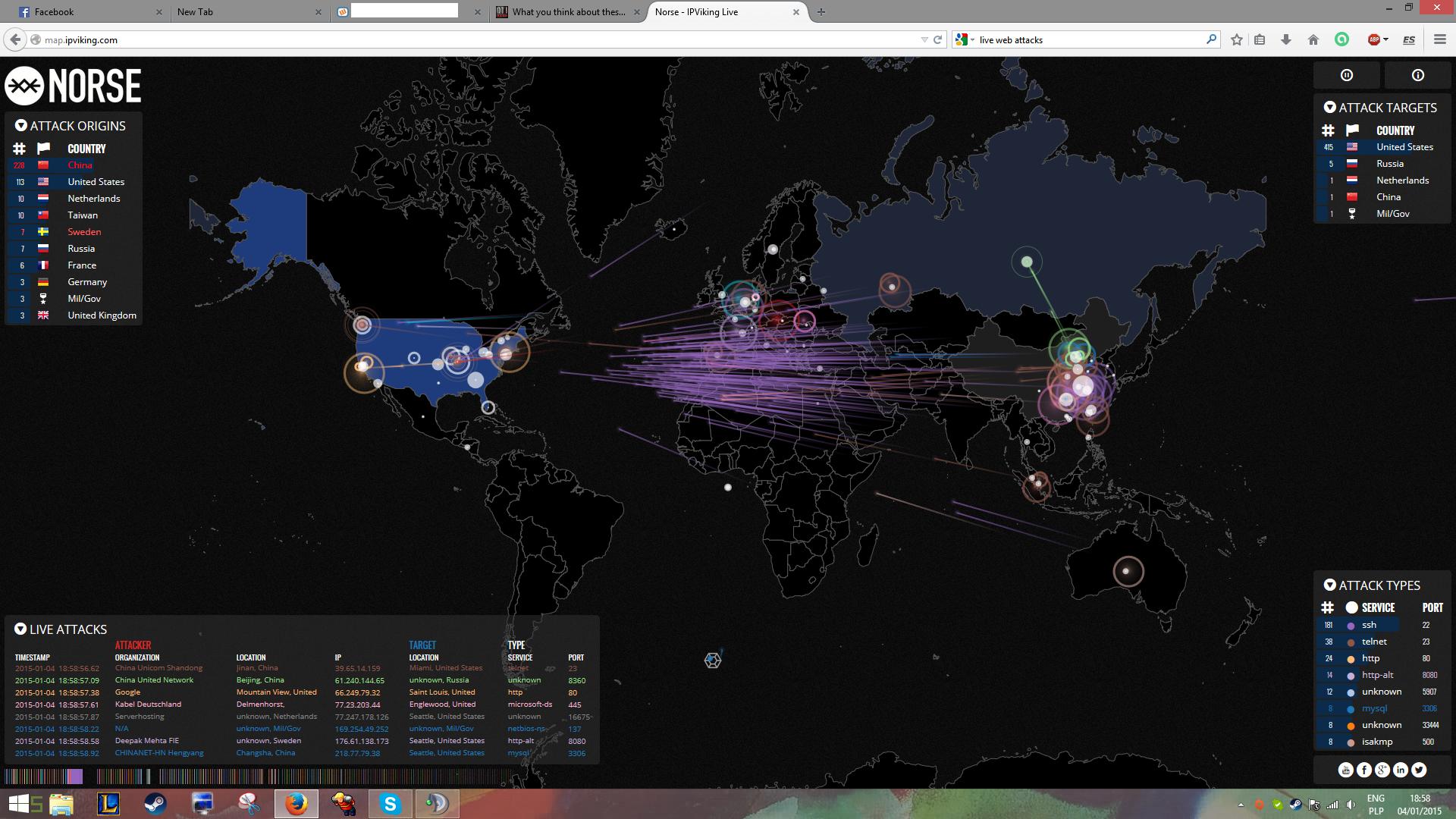Collapse the Live Attacks panel

point(20,629)
